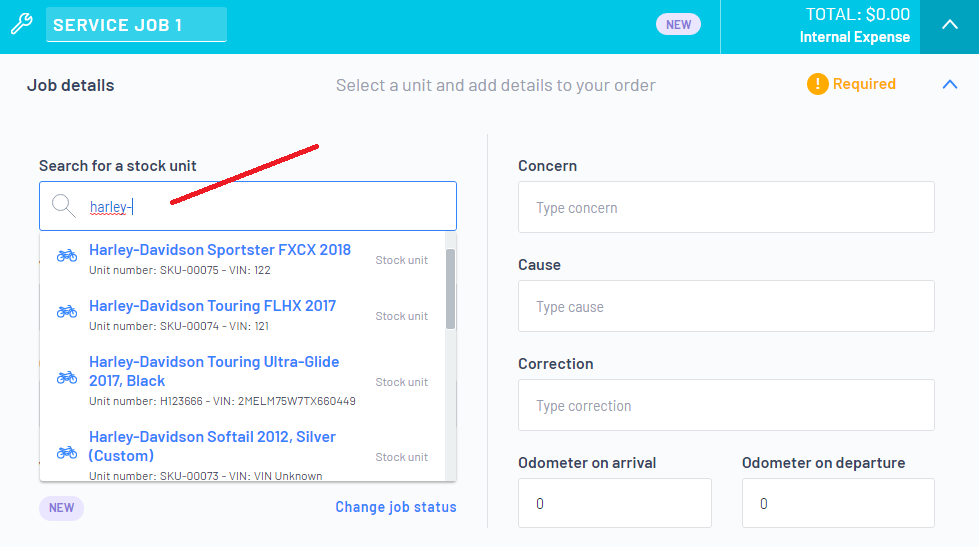Click the orange Required warning icon
Screen dimensions: 979x547
(x=817, y=84)
